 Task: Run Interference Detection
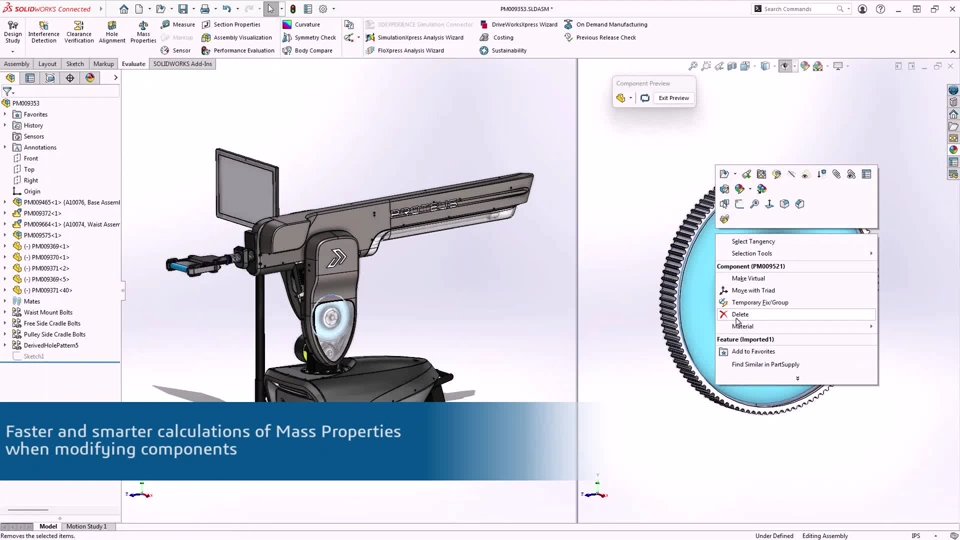43,32
